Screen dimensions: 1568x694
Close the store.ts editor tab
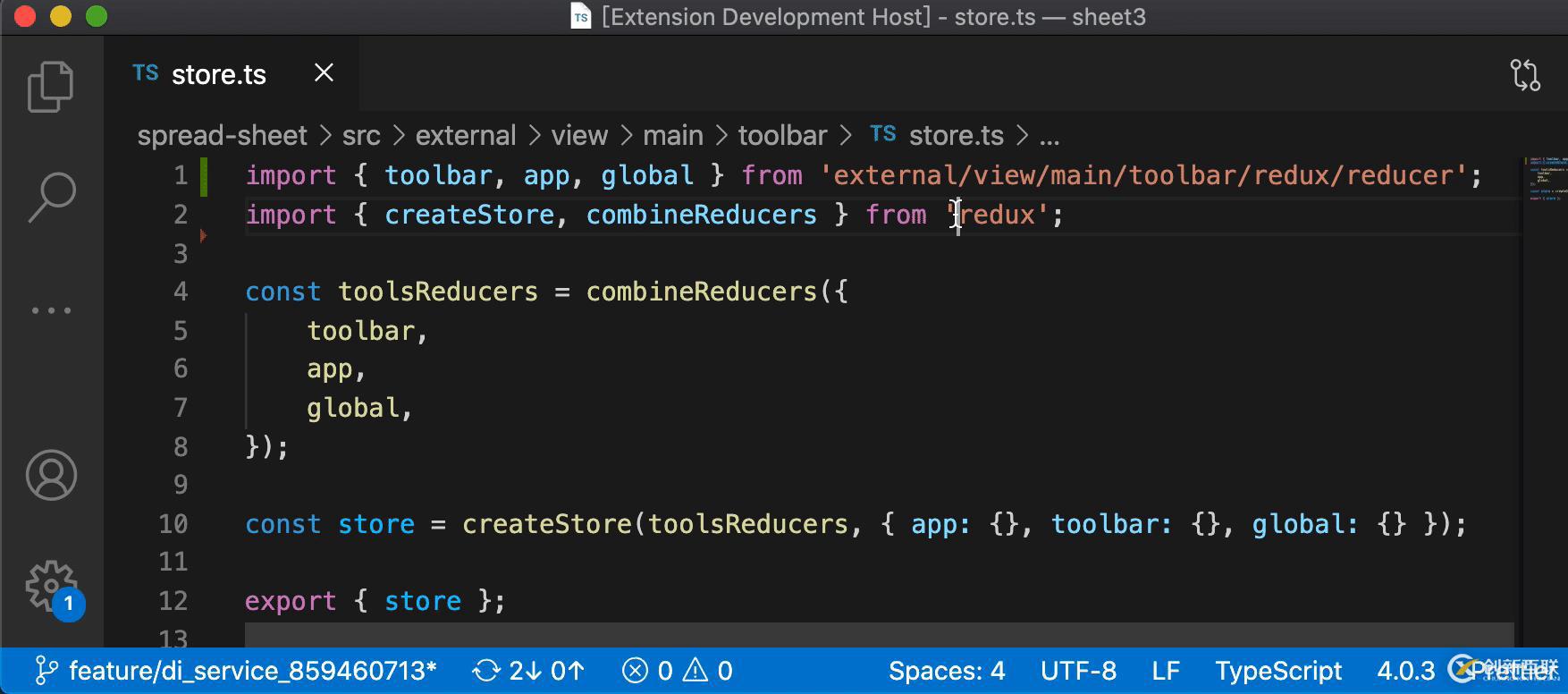(325, 73)
